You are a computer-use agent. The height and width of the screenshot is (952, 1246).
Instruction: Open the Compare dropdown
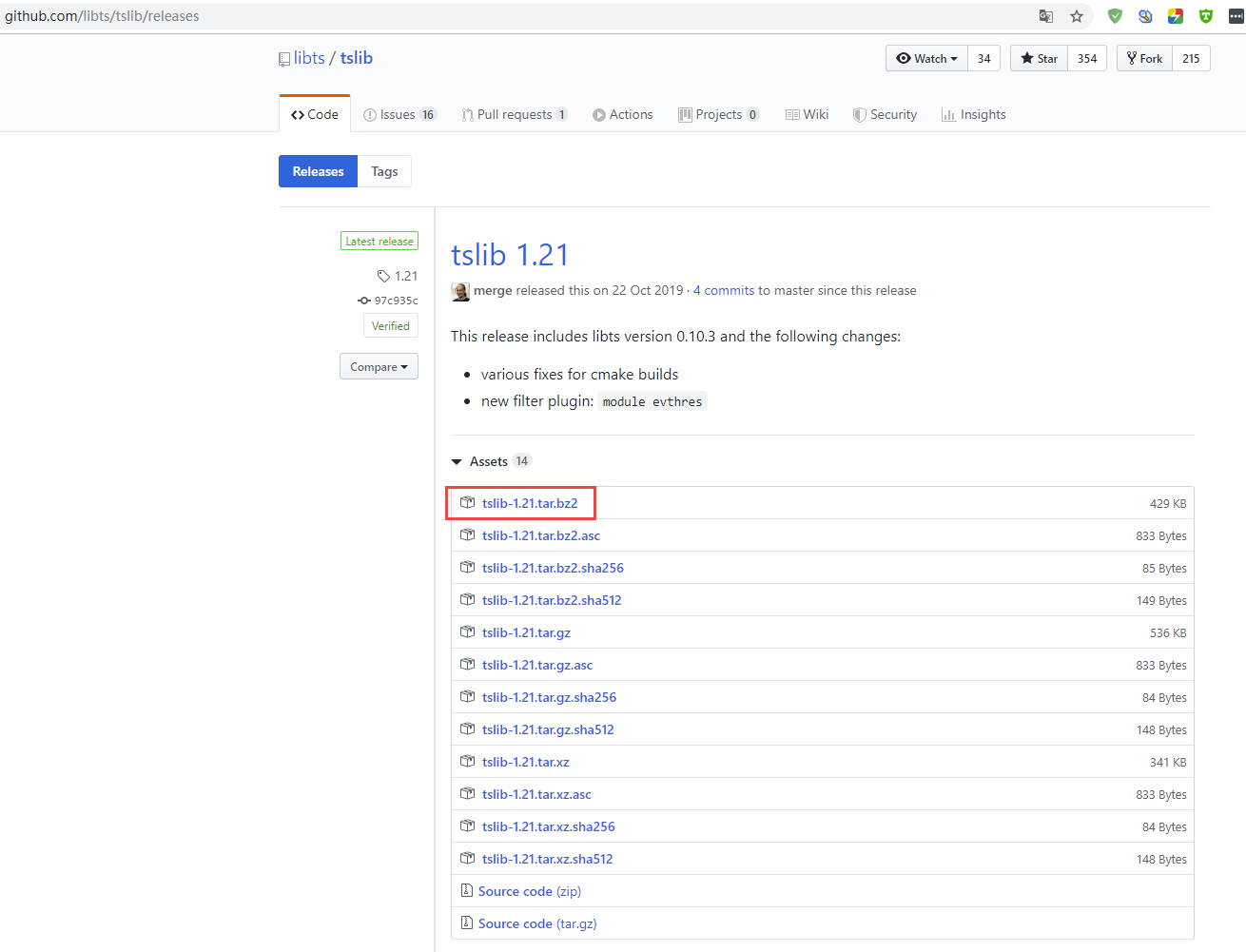click(379, 366)
